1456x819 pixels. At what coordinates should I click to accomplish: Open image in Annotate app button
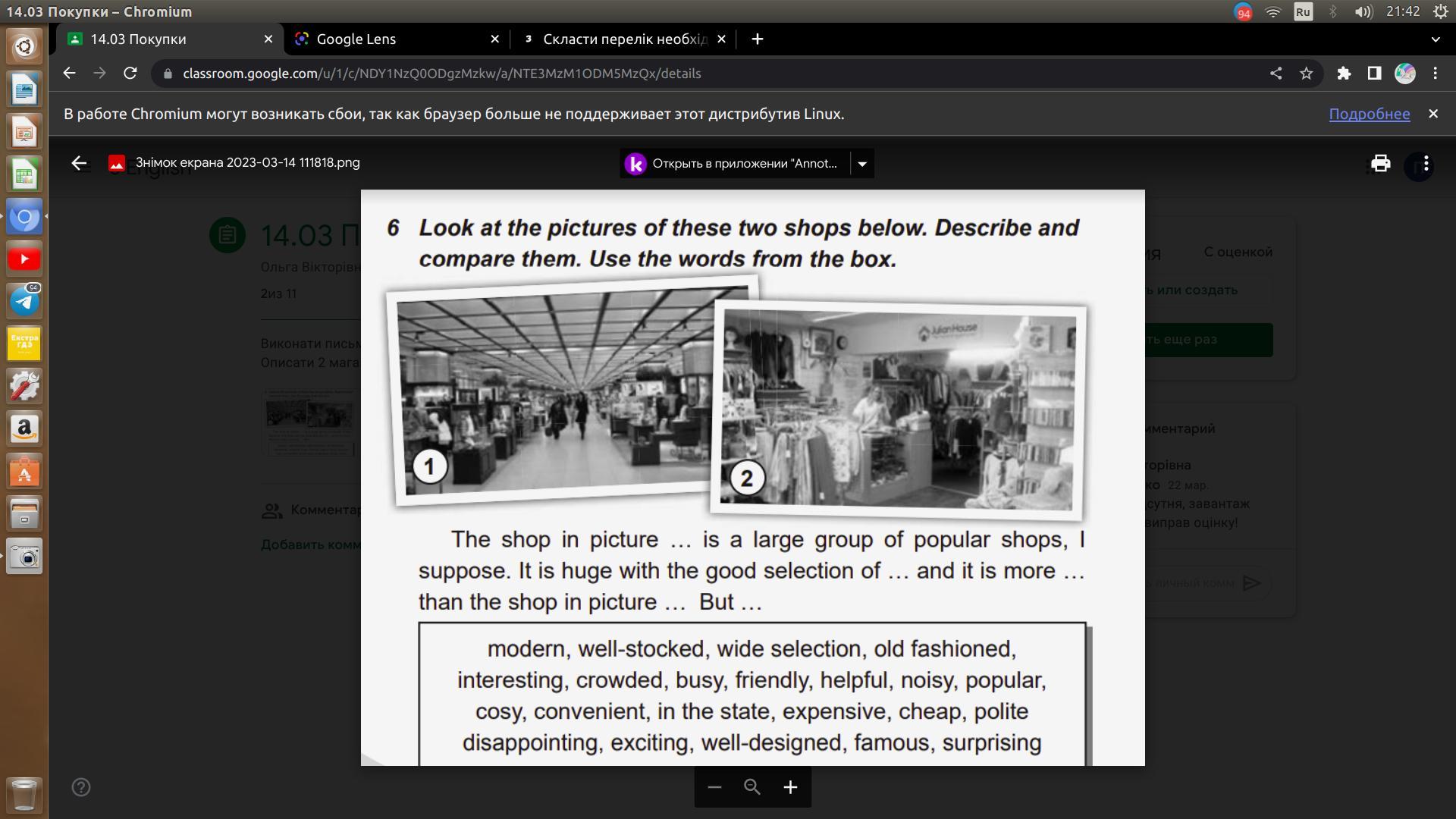pyautogui.click(x=734, y=164)
